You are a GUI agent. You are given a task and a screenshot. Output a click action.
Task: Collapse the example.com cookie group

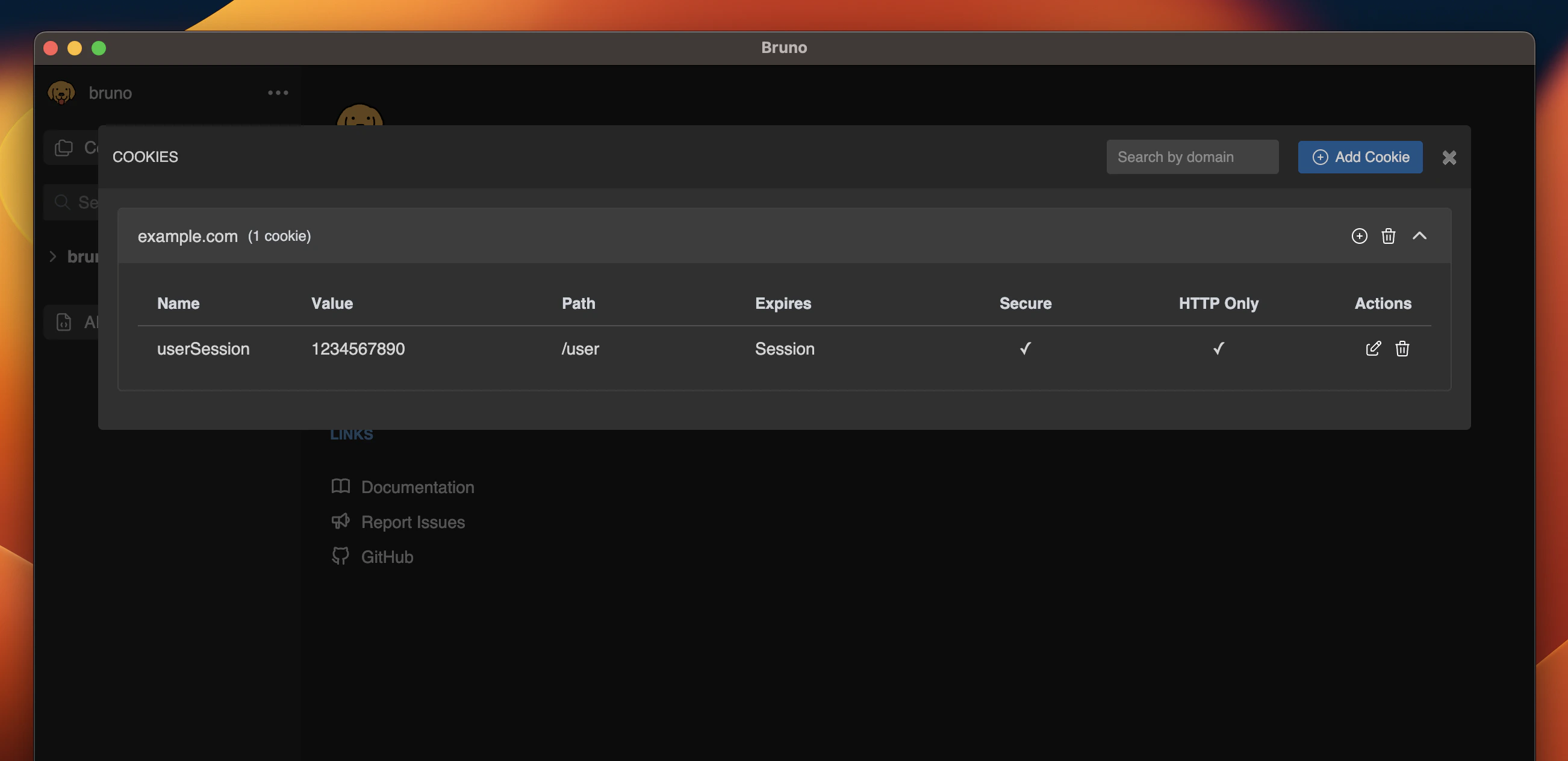point(1419,236)
